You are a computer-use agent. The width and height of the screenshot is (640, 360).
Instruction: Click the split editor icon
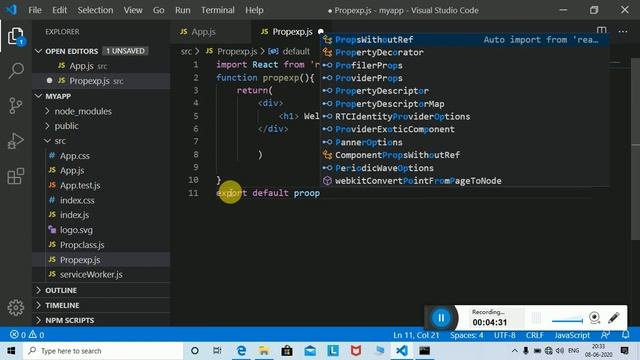[601, 31]
